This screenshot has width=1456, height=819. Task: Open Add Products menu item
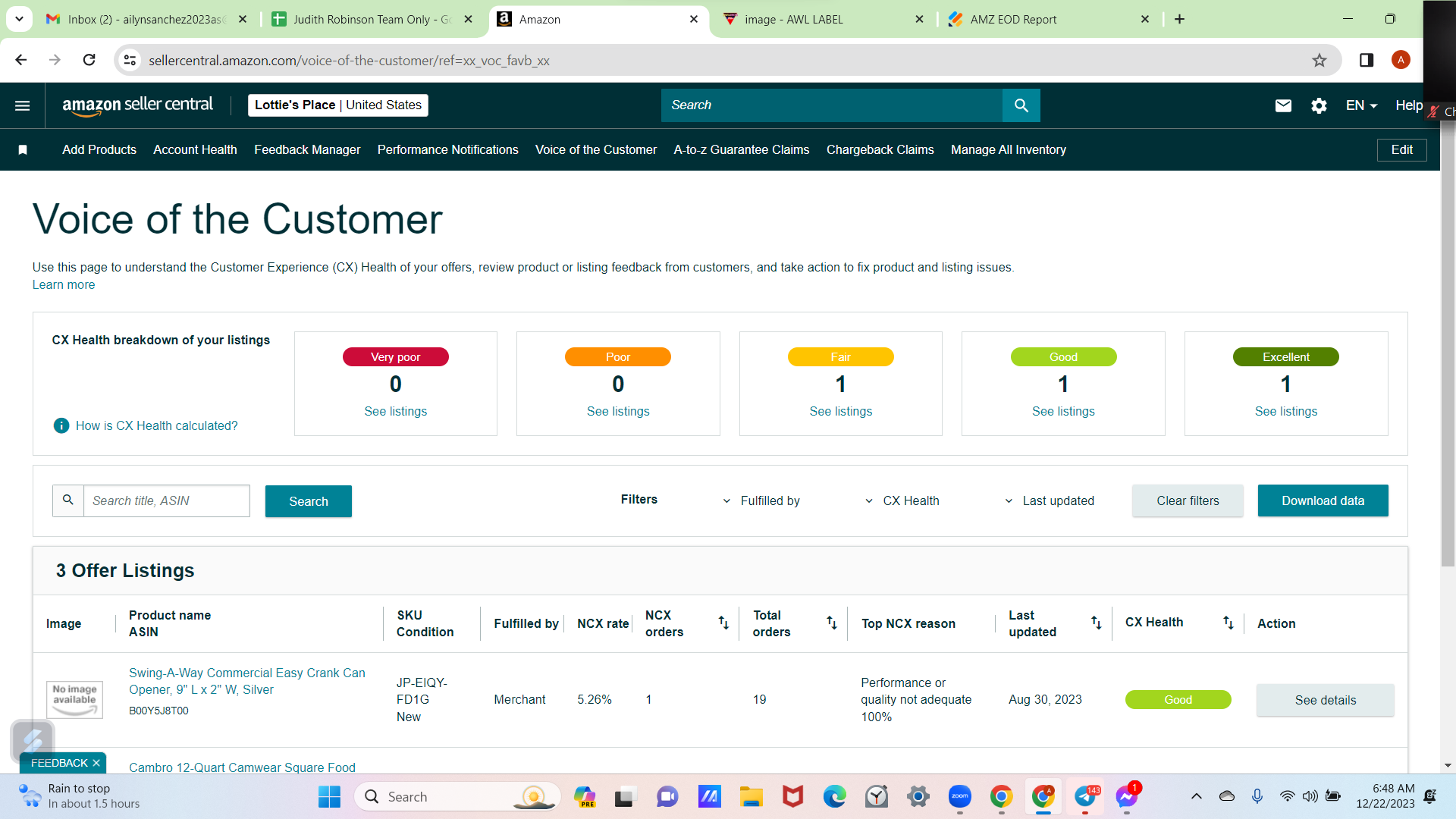point(99,150)
